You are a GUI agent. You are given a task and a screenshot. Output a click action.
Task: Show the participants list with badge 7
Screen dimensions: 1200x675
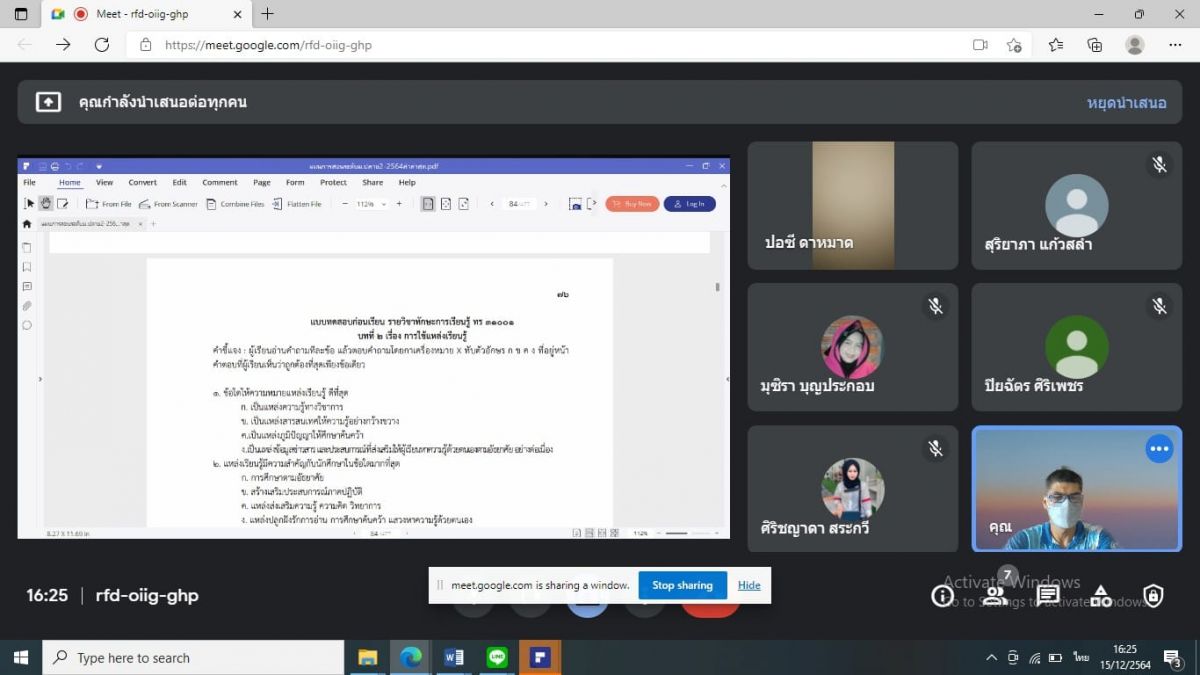[x=995, y=596]
